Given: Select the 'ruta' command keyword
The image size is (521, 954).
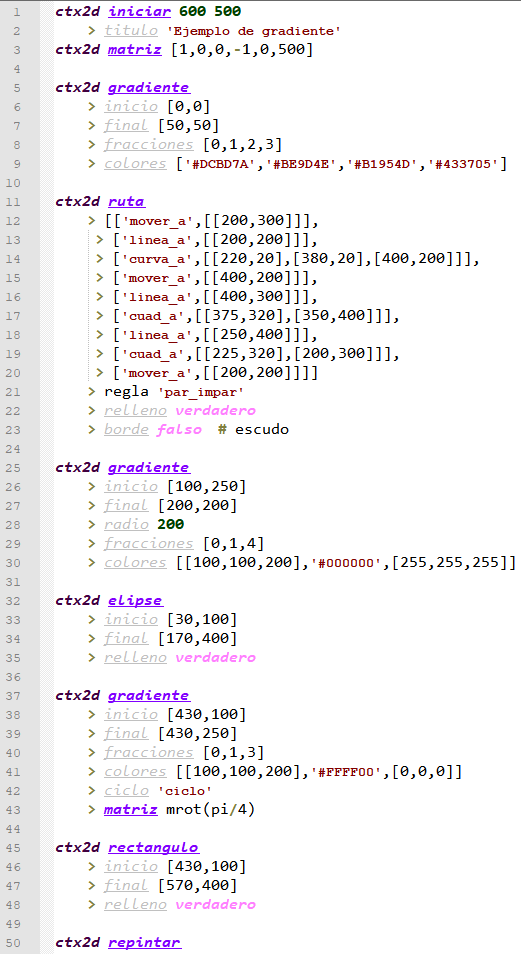Looking at the screenshot, I should coord(126,201).
